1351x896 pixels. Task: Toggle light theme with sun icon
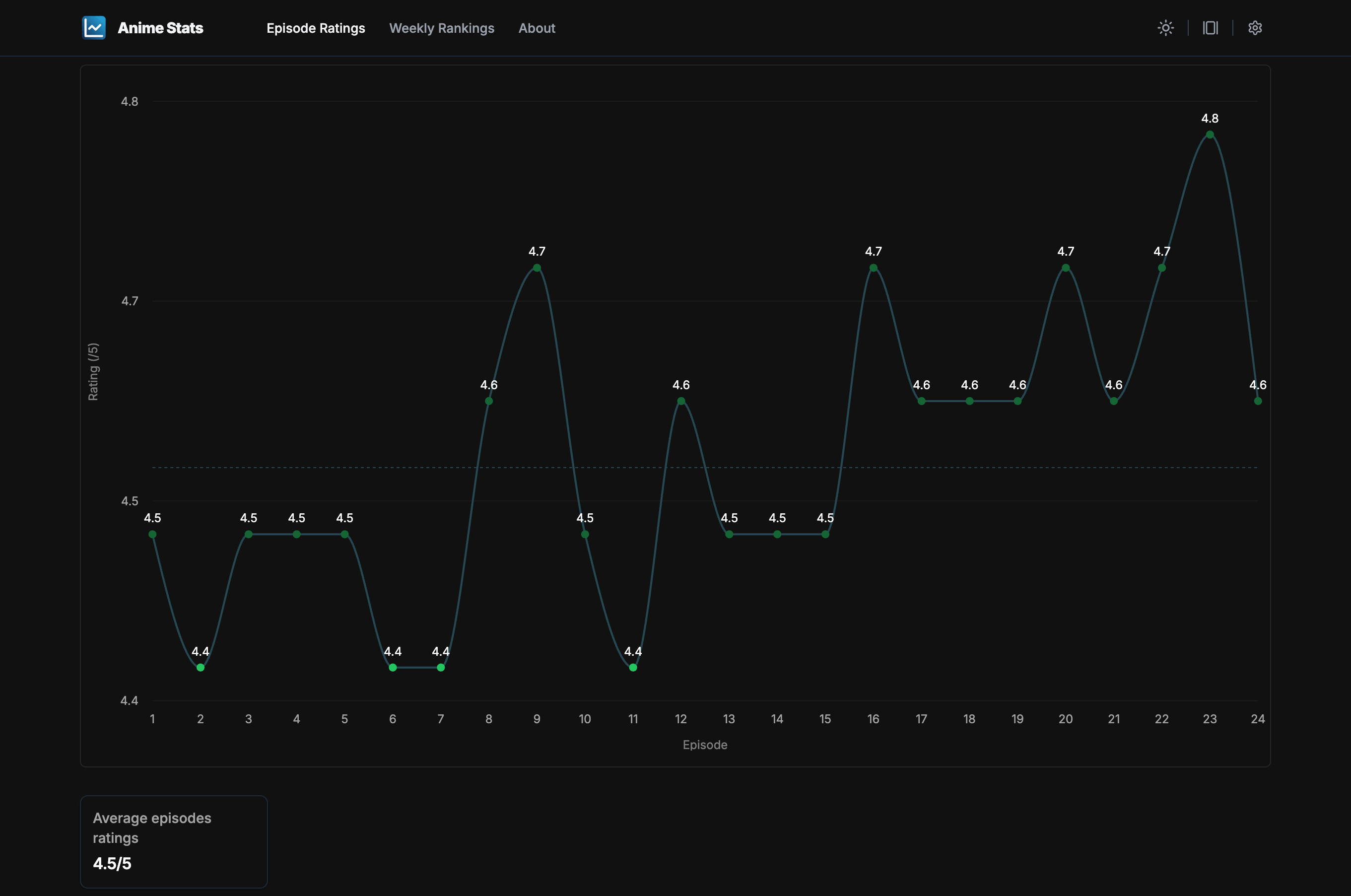[x=1165, y=27]
